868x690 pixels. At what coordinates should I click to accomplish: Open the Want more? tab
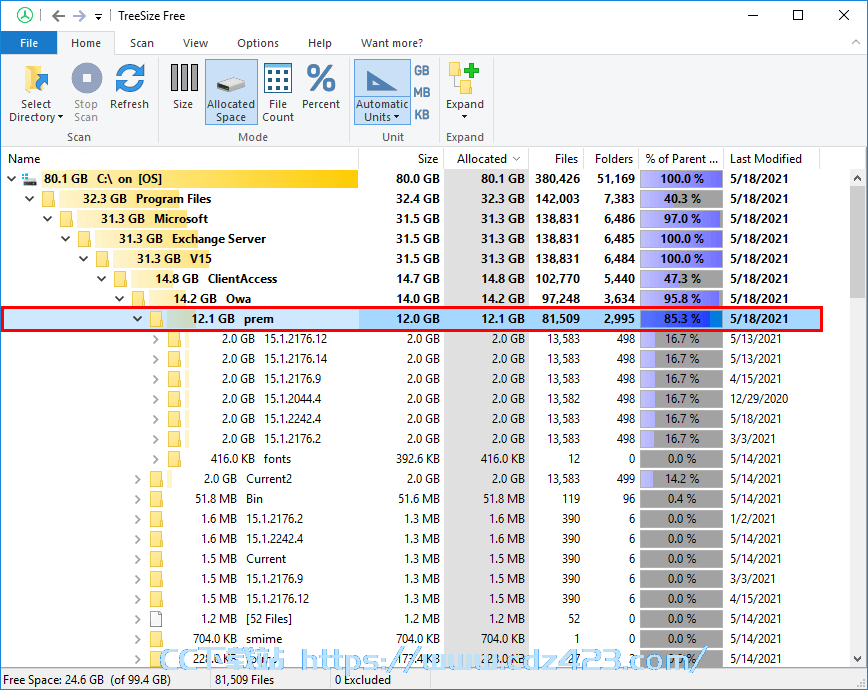392,43
